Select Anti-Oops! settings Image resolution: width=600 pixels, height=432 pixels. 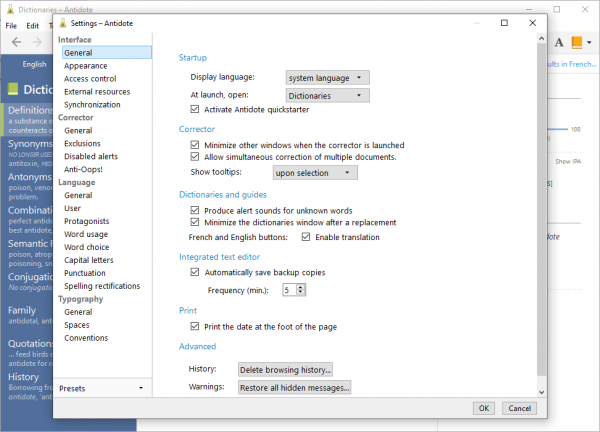click(83, 170)
